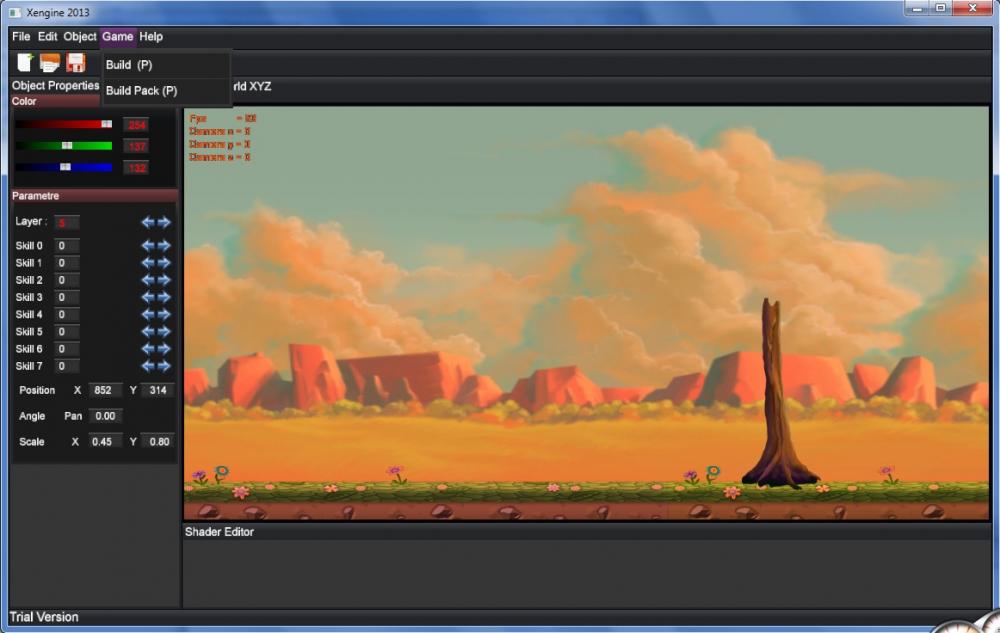Click the Scale Y field showing 0.80
Viewport: 1000px width, 633px height.
click(x=158, y=441)
